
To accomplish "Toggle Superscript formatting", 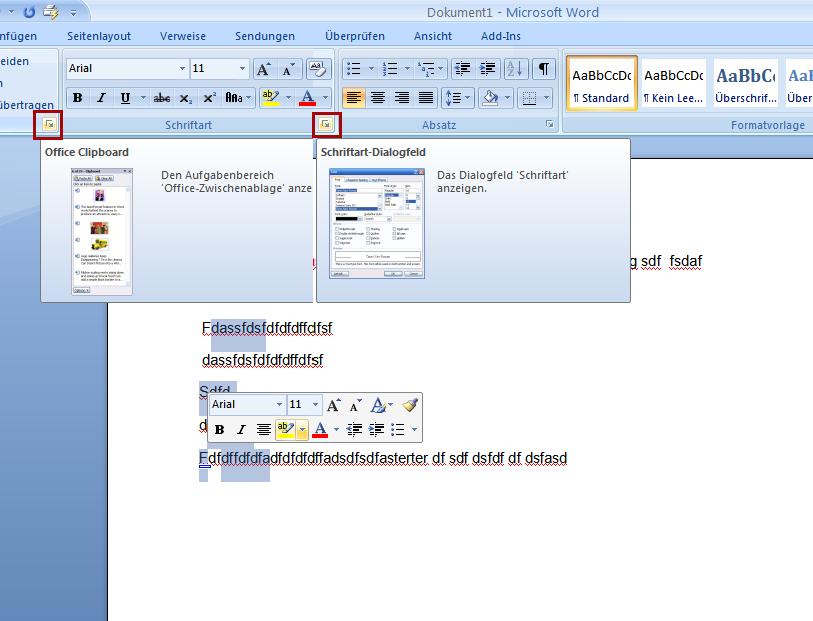I will tap(209, 97).
